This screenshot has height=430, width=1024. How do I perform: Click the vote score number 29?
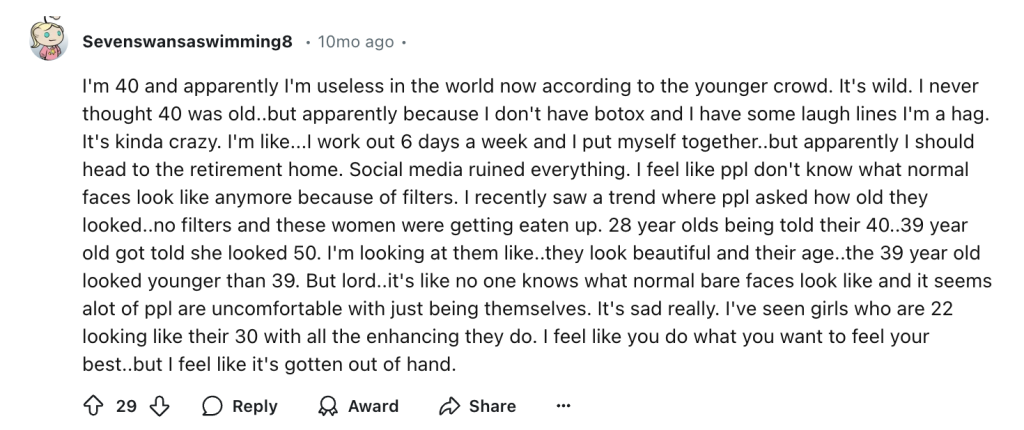(x=126, y=406)
